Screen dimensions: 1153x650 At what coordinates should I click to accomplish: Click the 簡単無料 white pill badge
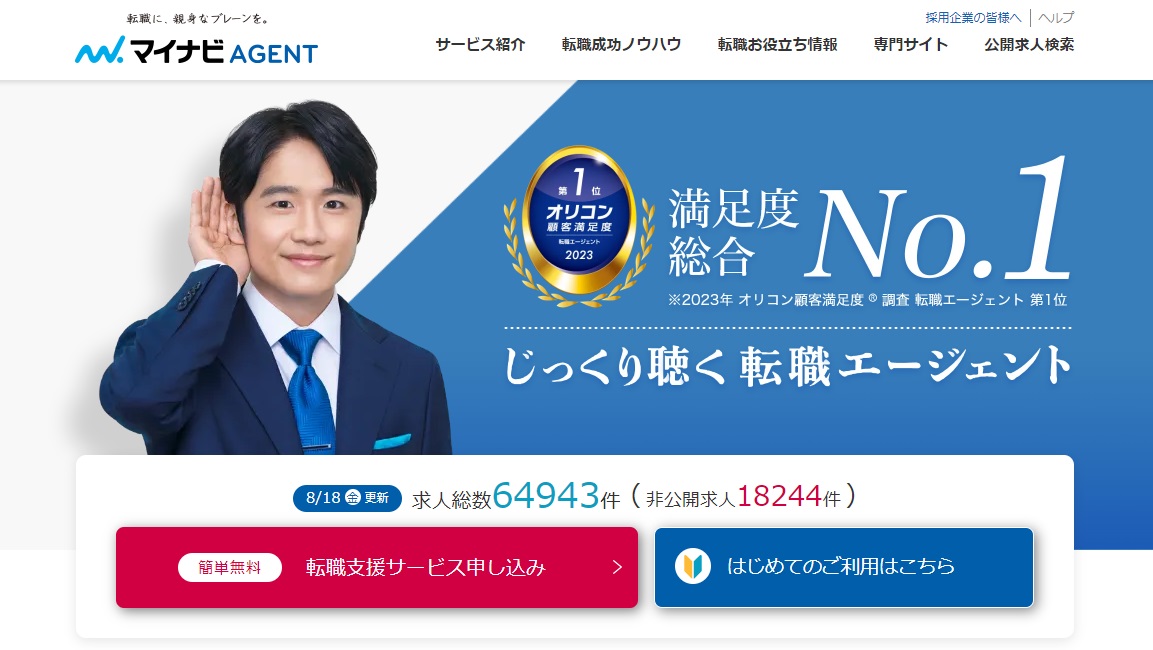229,568
